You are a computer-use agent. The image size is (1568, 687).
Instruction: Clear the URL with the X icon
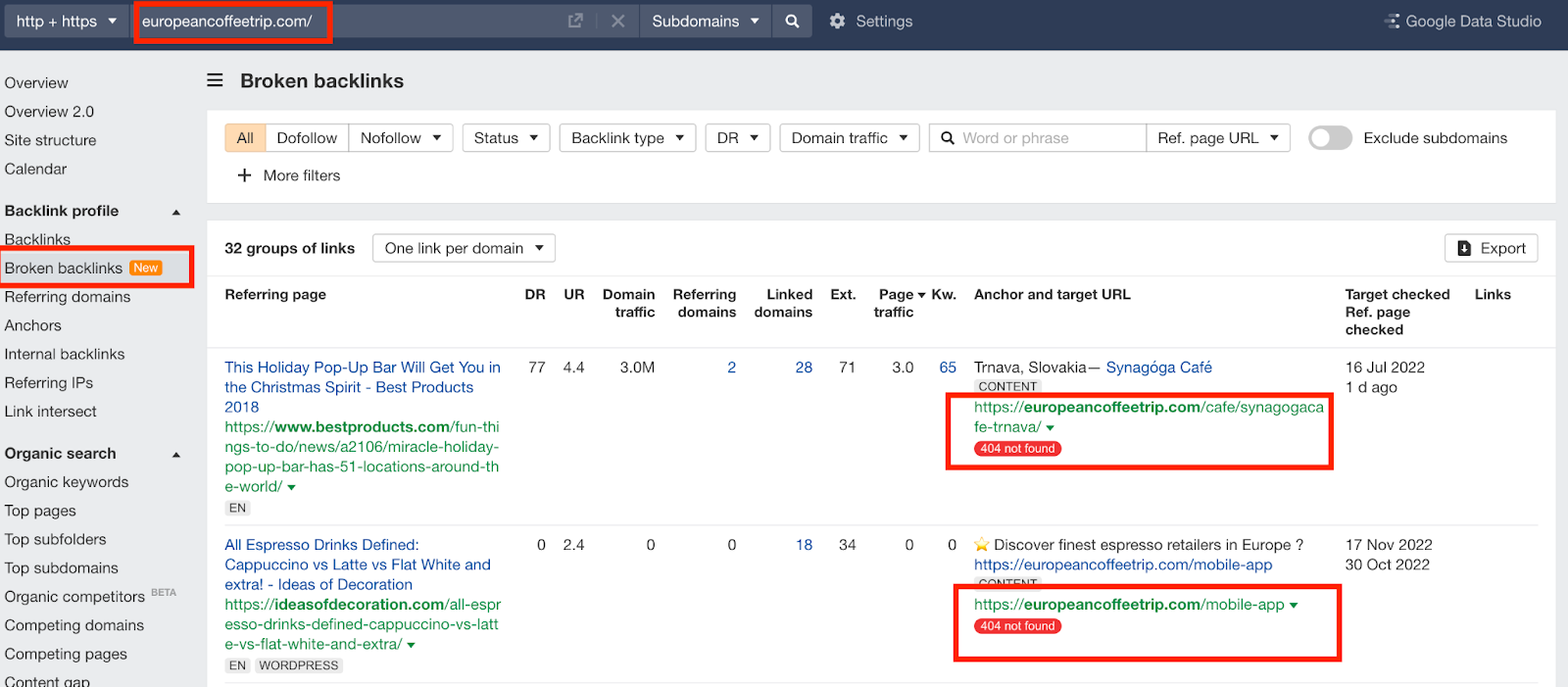(x=618, y=21)
